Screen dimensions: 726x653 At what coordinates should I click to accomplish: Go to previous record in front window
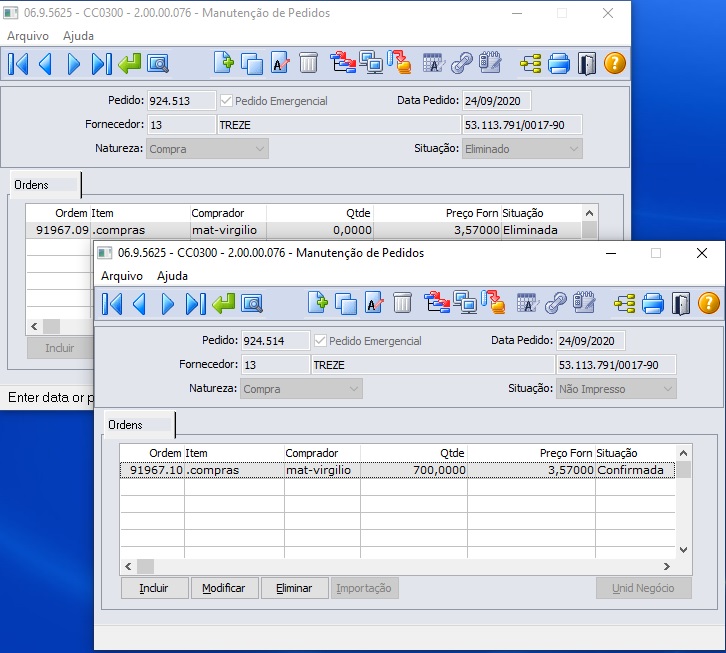pyautogui.click(x=139, y=304)
